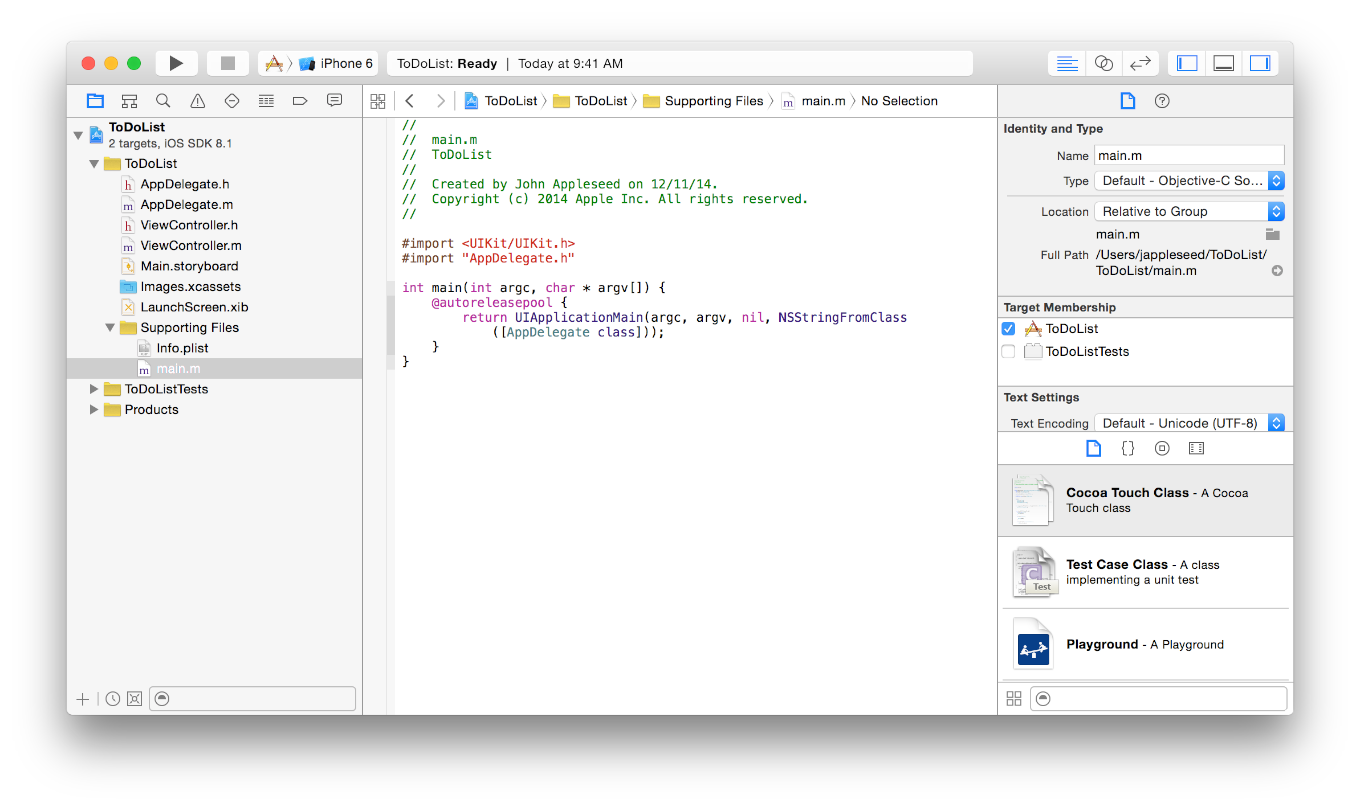Open the Find navigator (magnifier icon)

point(163,101)
